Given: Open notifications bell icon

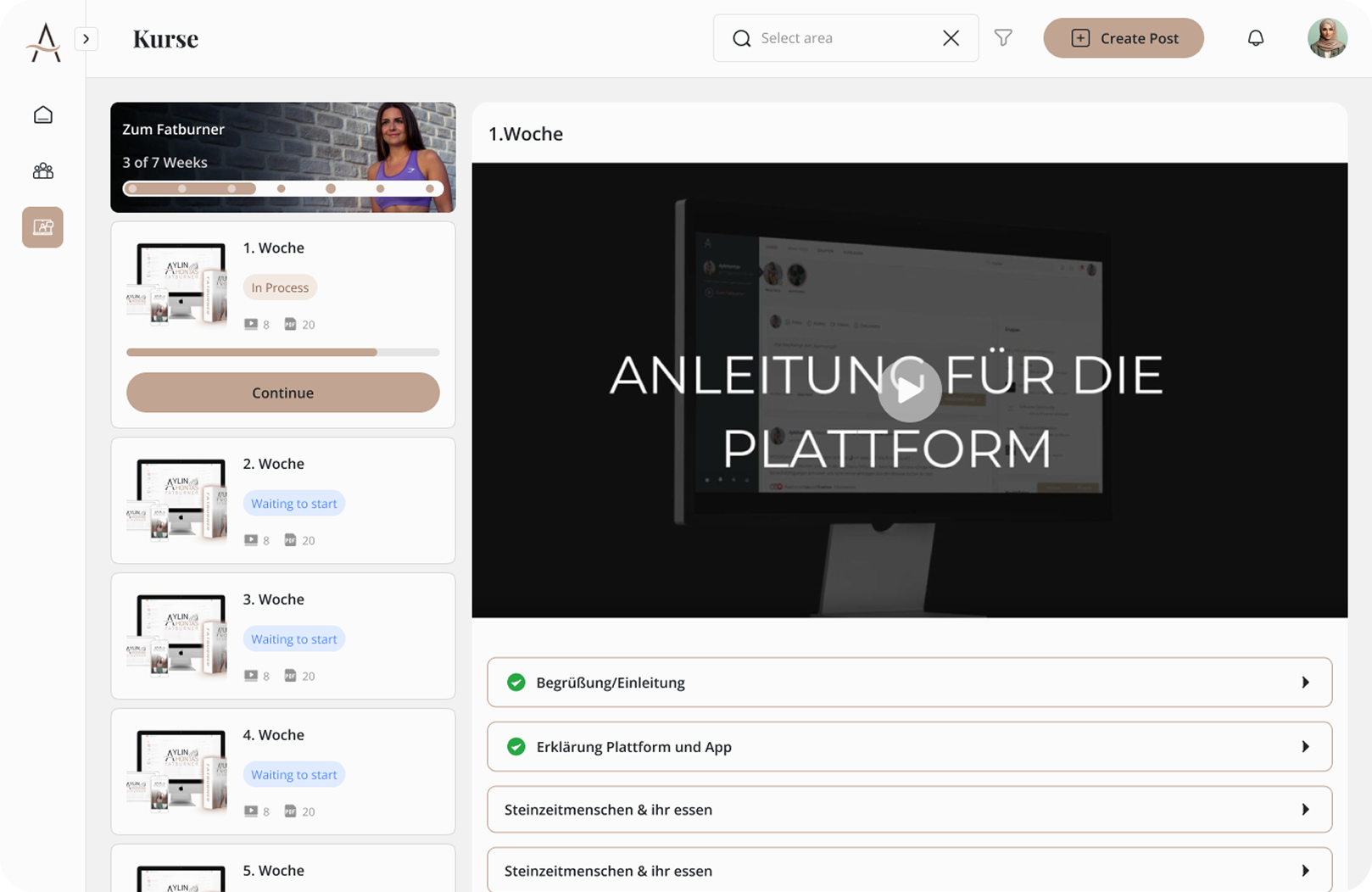Looking at the screenshot, I should 1256,38.
